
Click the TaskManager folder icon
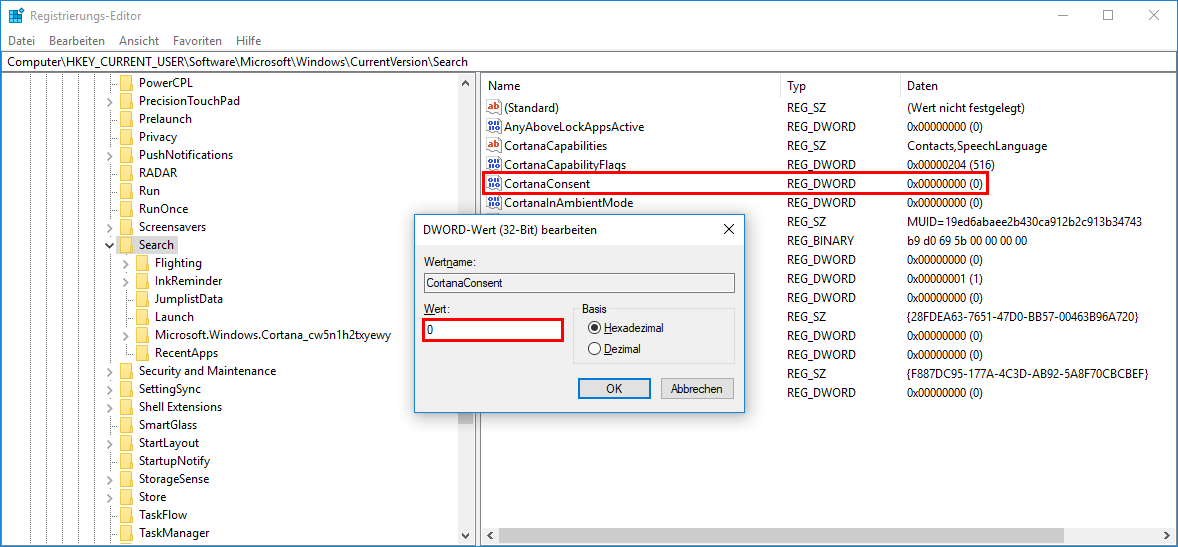point(126,533)
